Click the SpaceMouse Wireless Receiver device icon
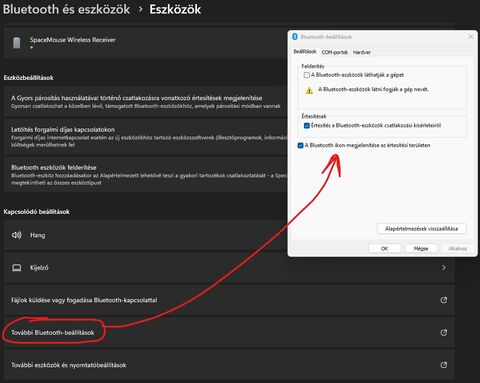 click(16, 43)
